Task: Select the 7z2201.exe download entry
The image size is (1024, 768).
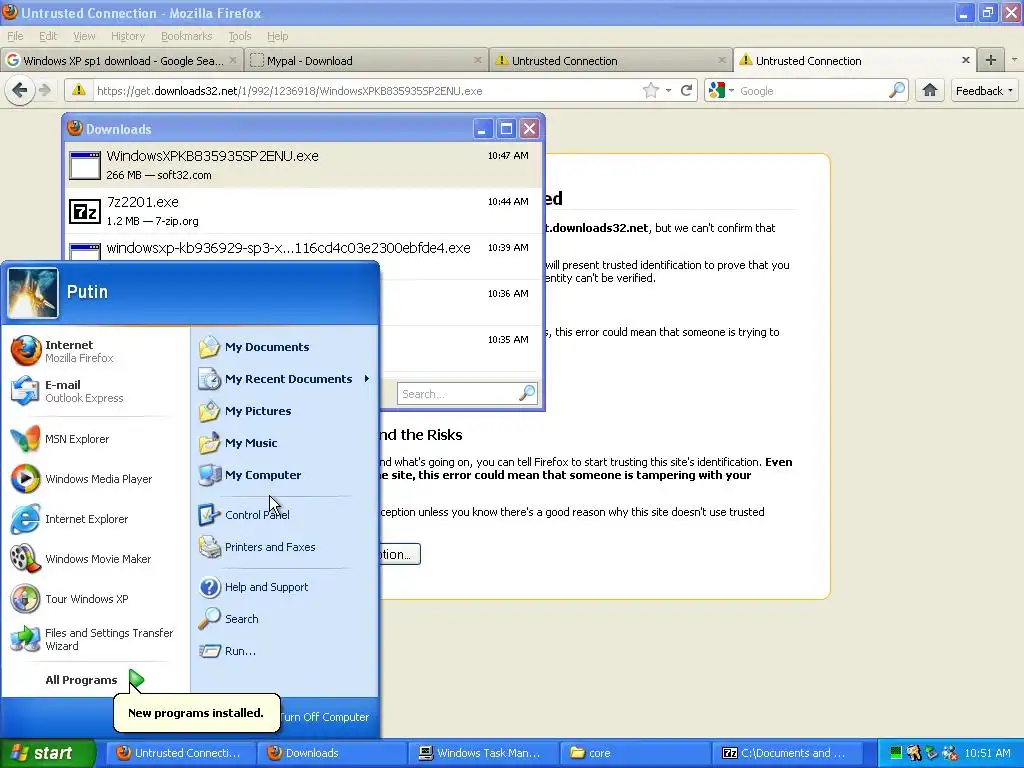Action: click(304, 210)
